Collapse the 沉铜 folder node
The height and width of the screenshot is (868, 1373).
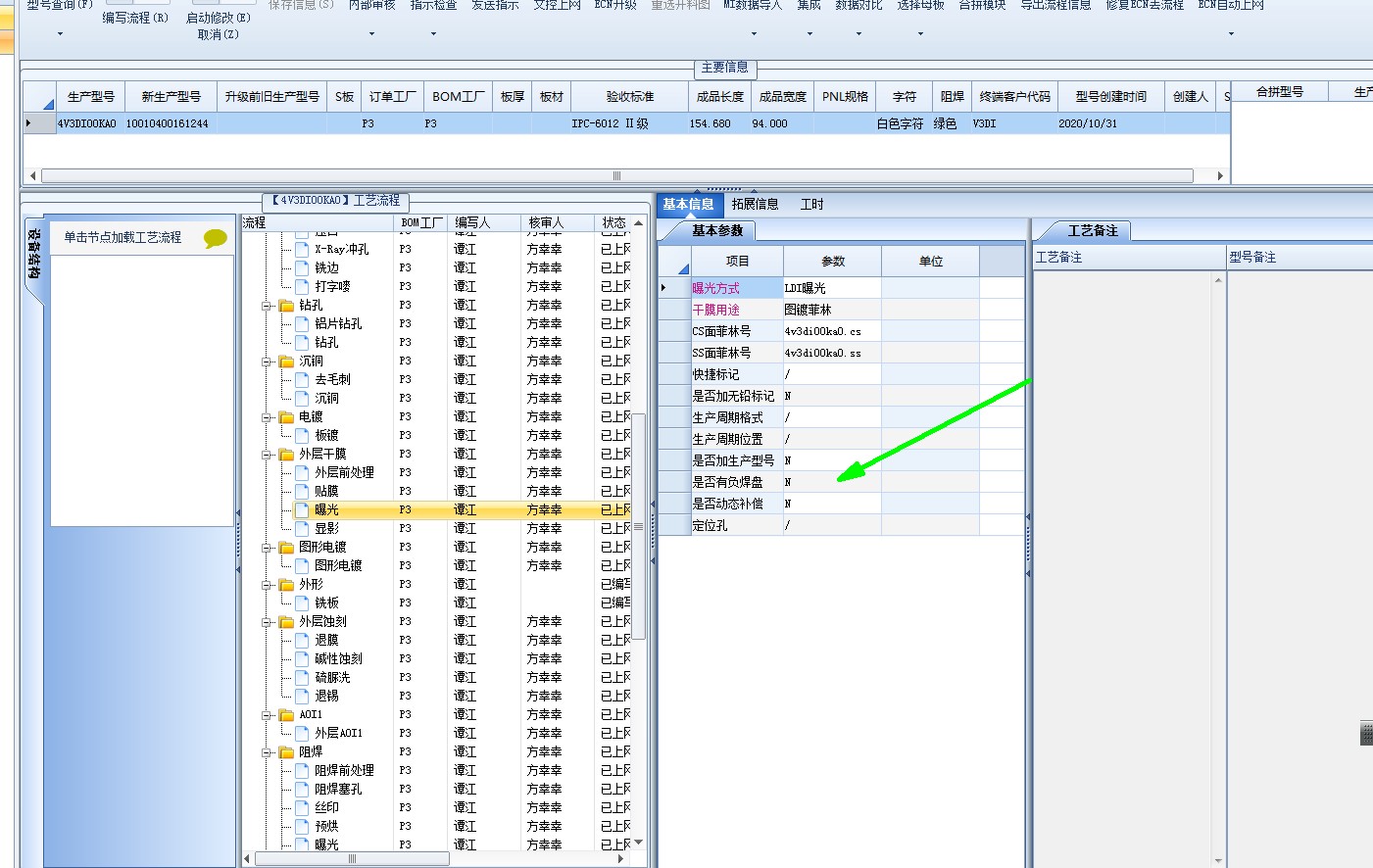[x=267, y=362]
